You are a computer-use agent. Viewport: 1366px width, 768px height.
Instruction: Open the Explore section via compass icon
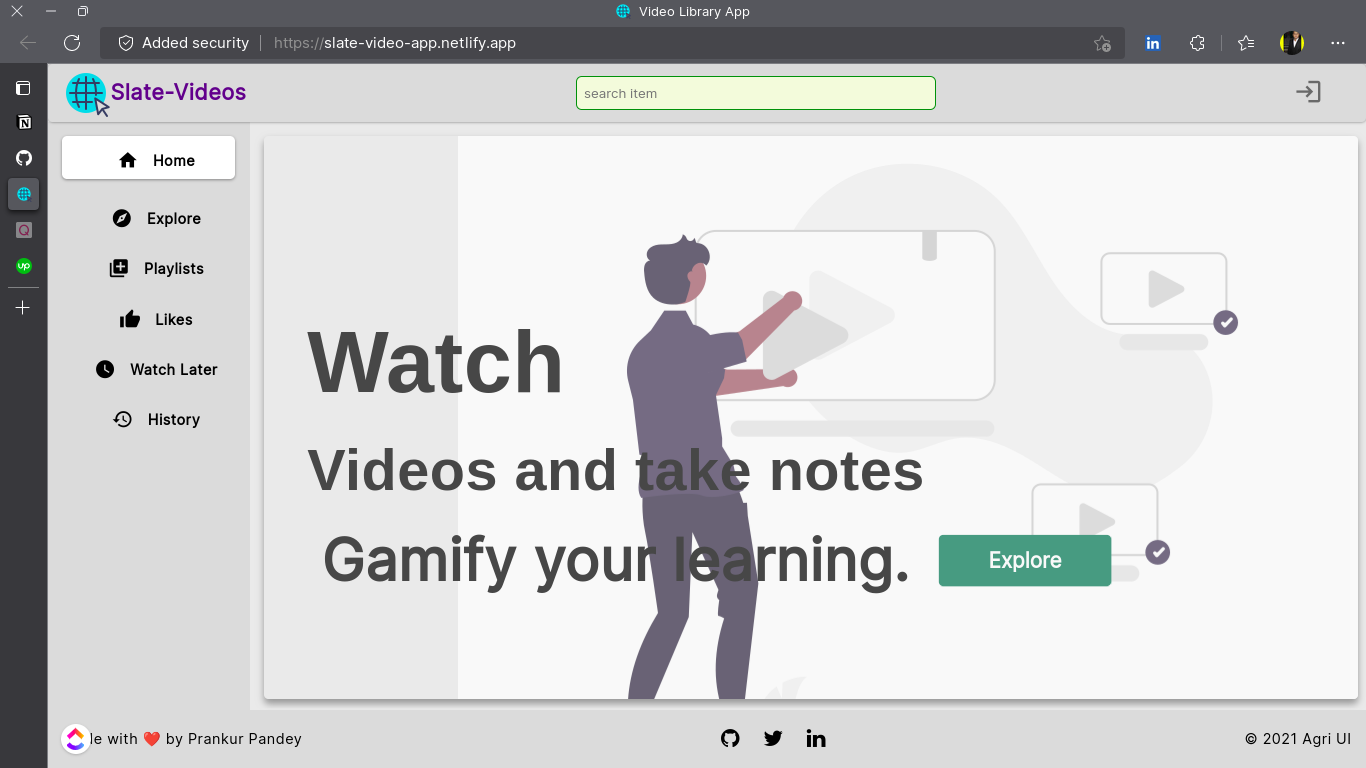[121, 217]
